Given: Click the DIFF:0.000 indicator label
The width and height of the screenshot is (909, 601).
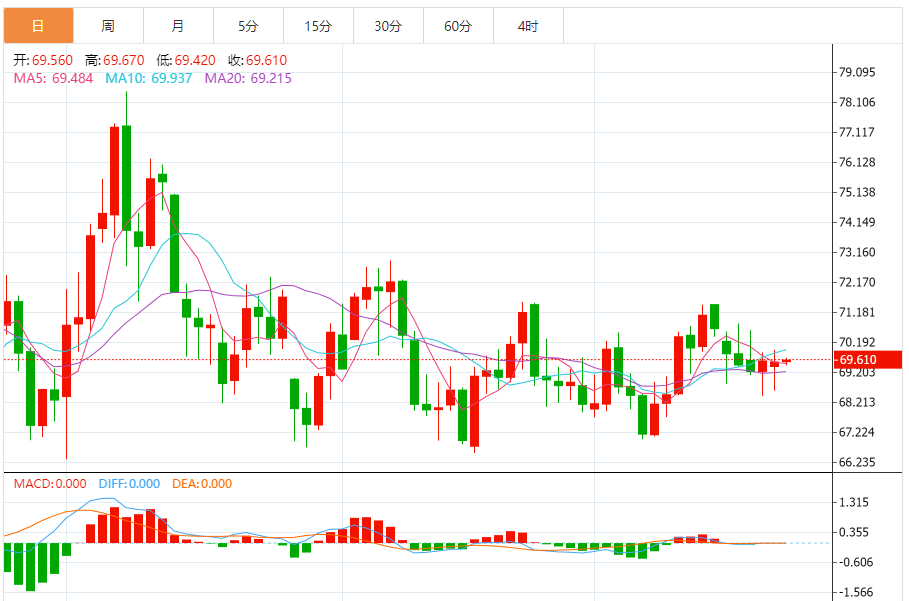Looking at the screenshot, I should pyautogui.click(x=129, y=483).
